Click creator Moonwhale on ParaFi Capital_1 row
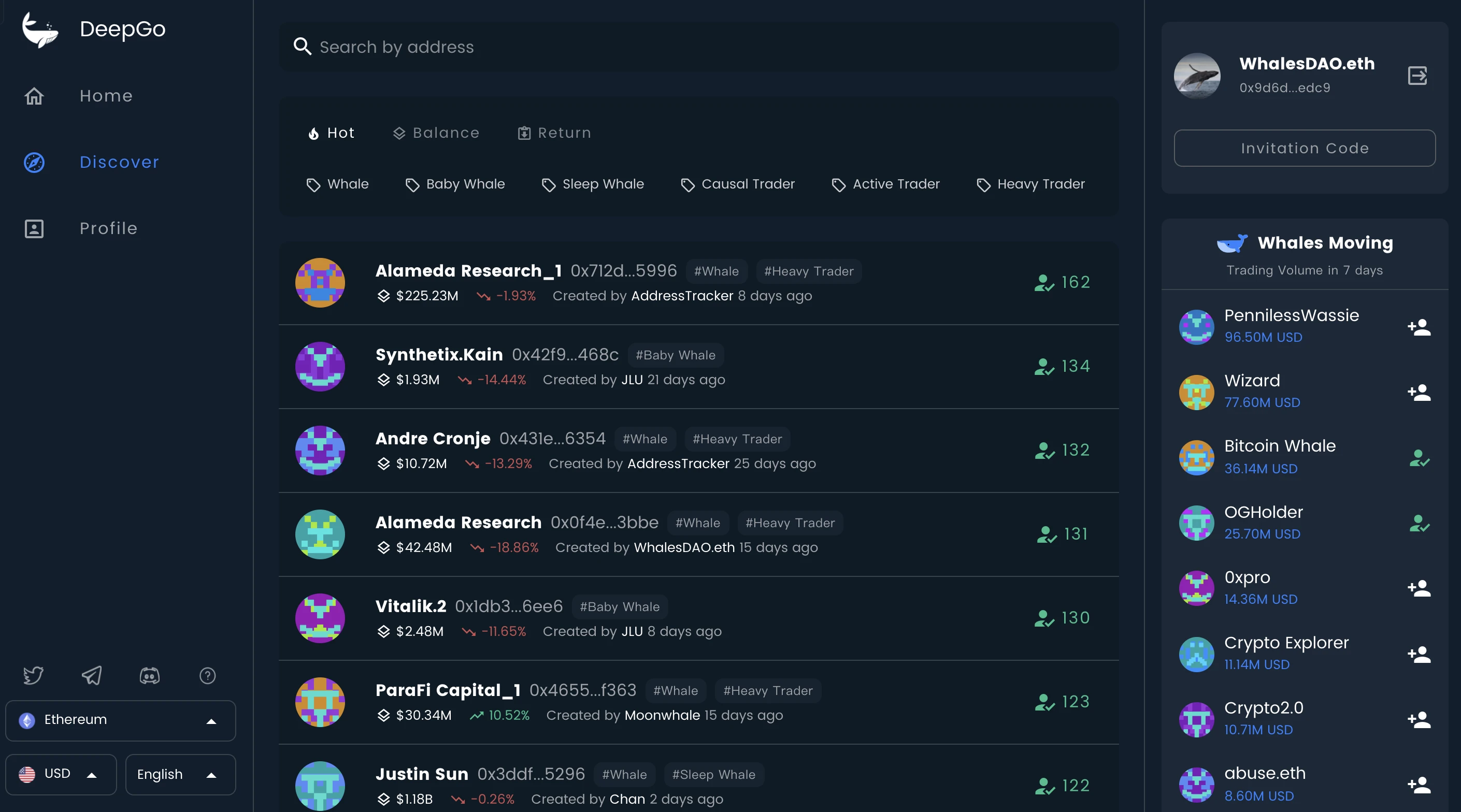 tap(662, 716)
